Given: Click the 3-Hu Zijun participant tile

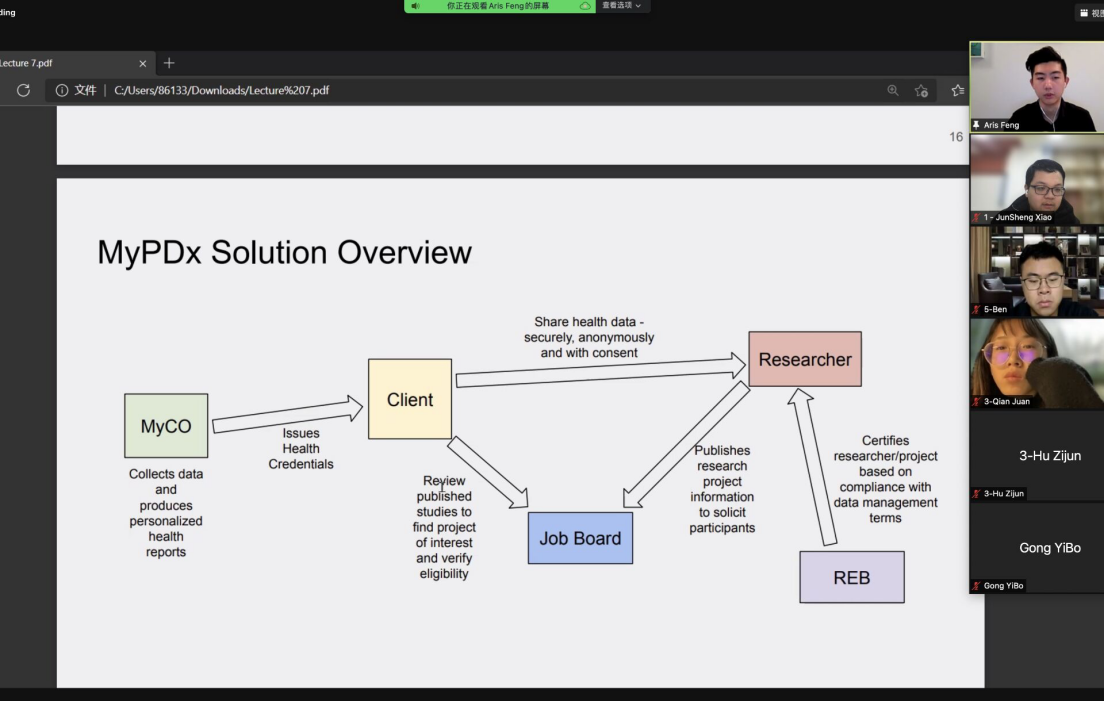Looking at the screenshot, I should pyautogui.click(x=1036, y=455).
